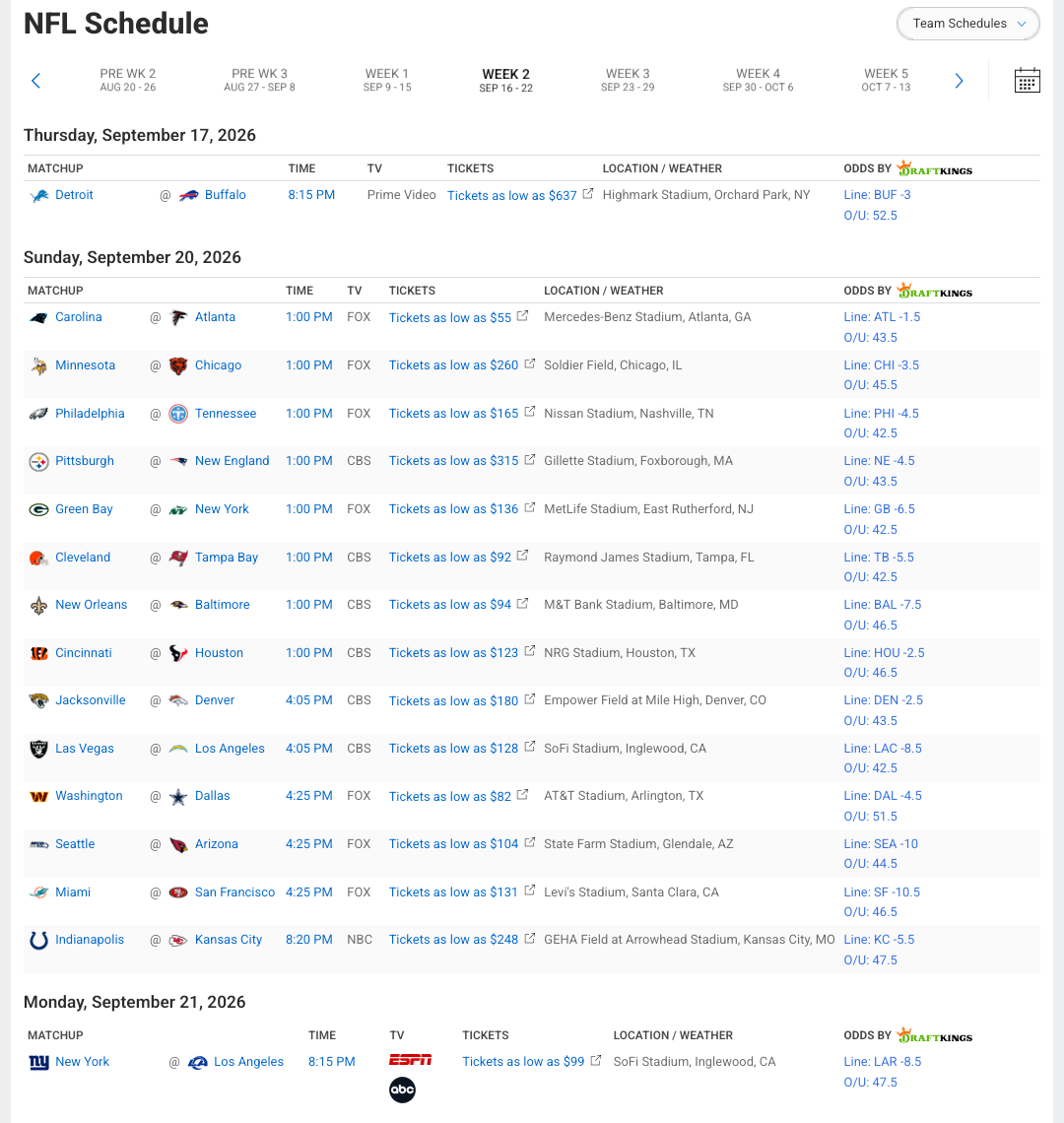Screen dimensions: 1064x1123
Task: Click the Atlanta Falcons team logo
Action: [x=178, y=317]
